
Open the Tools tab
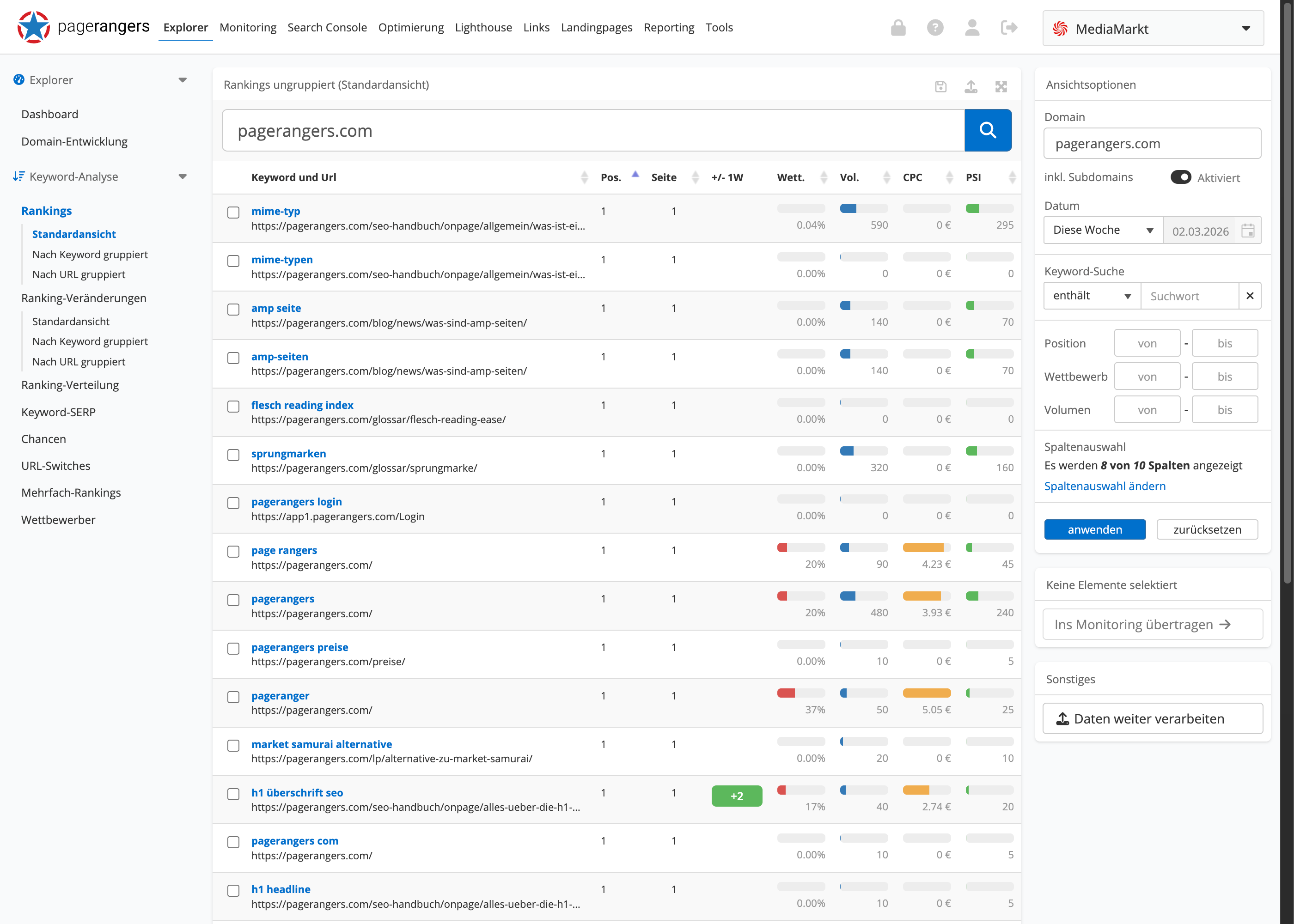pos(719,27)
